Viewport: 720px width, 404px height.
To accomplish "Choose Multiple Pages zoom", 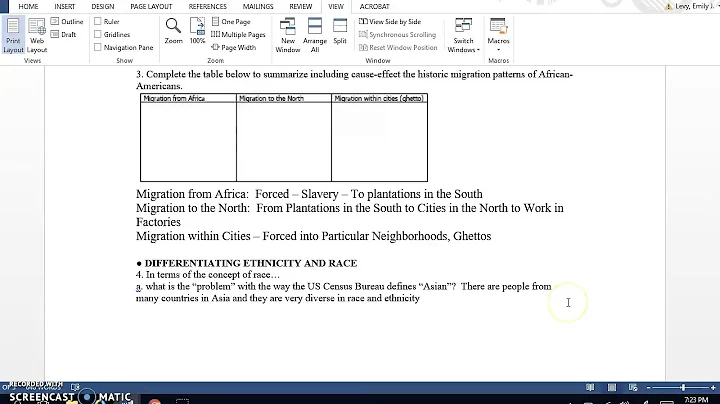I will point(238,34).
